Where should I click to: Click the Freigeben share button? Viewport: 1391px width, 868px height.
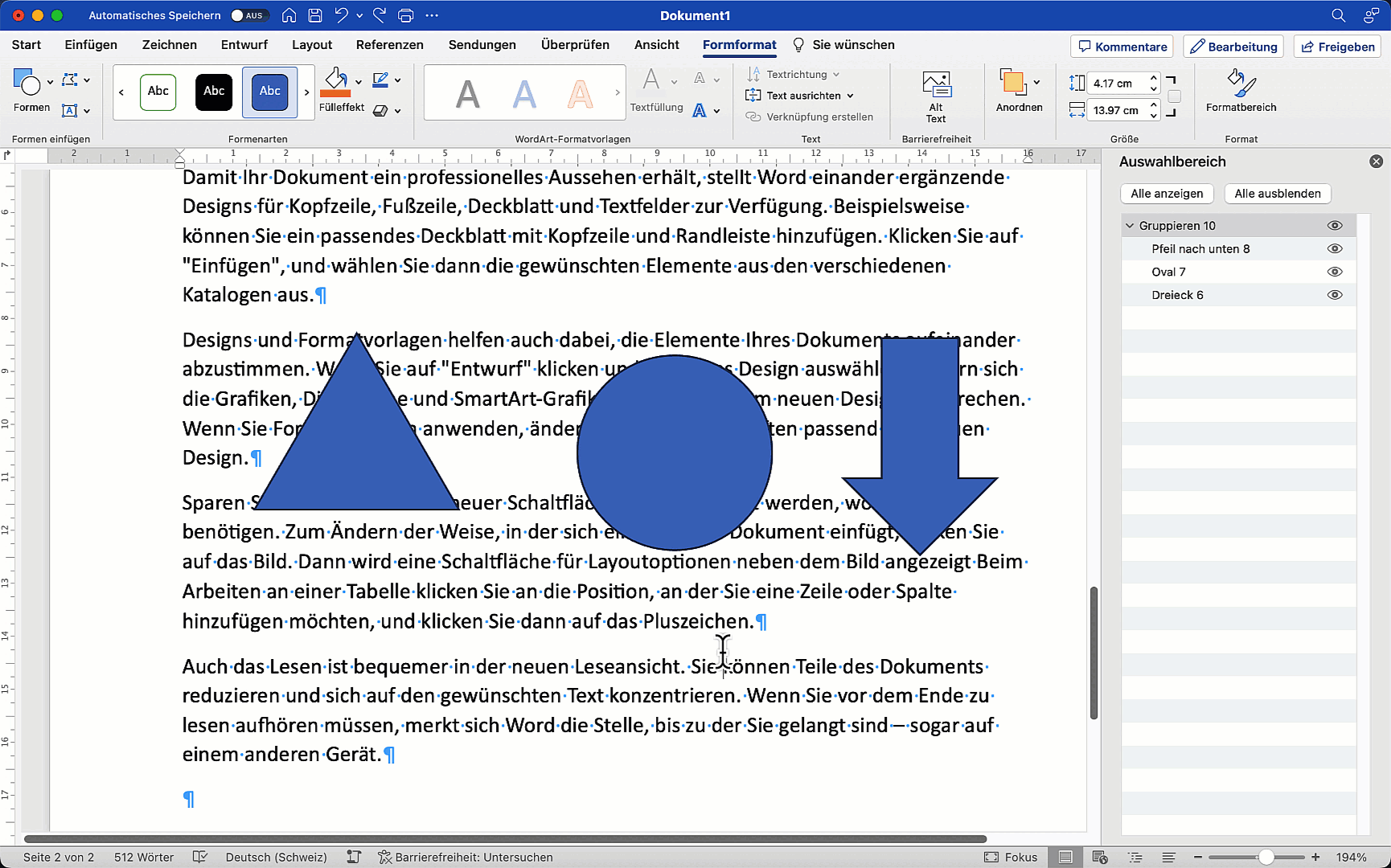click(1337, 47)
